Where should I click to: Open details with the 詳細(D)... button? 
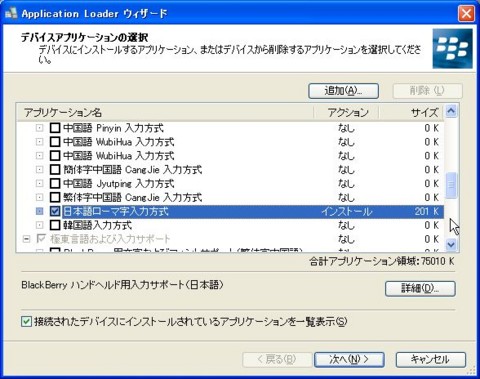420,289
